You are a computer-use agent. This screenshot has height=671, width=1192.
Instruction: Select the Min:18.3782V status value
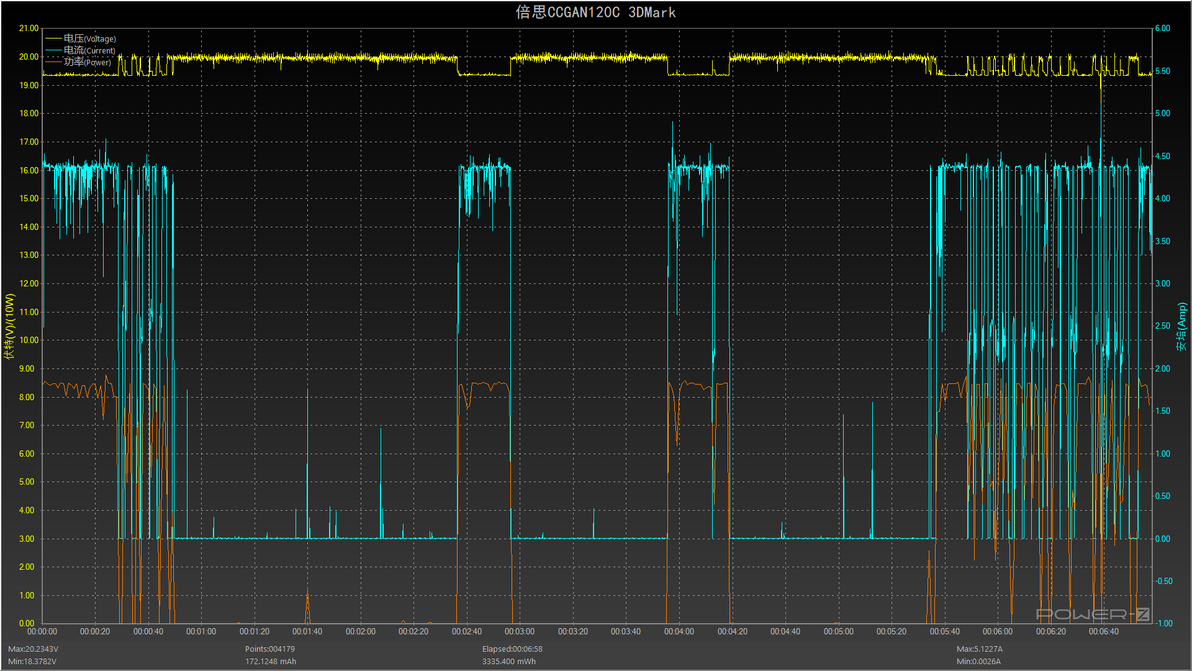pos(33,661)
